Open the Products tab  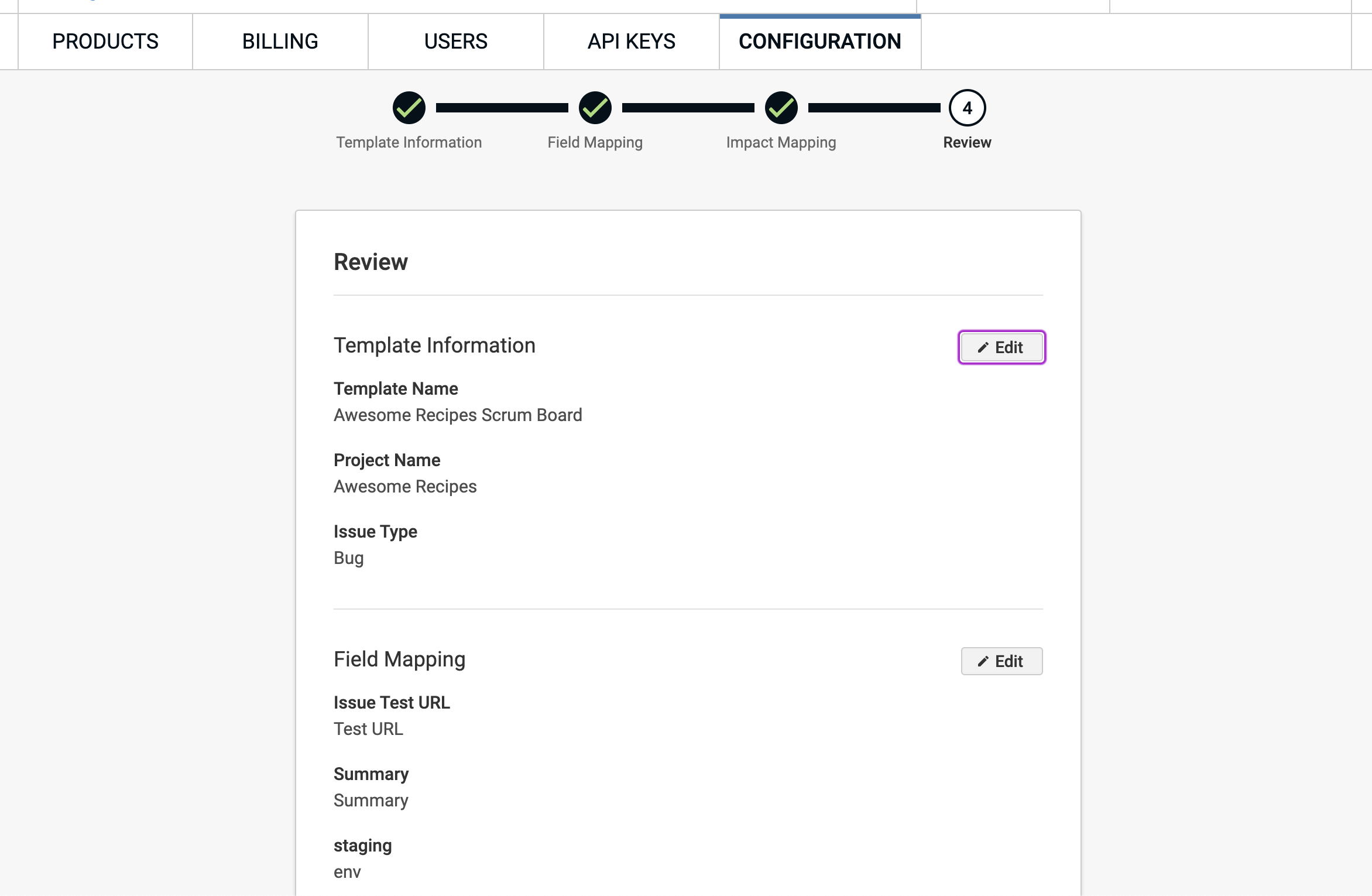pyautogui.click(x=105, y=42)
